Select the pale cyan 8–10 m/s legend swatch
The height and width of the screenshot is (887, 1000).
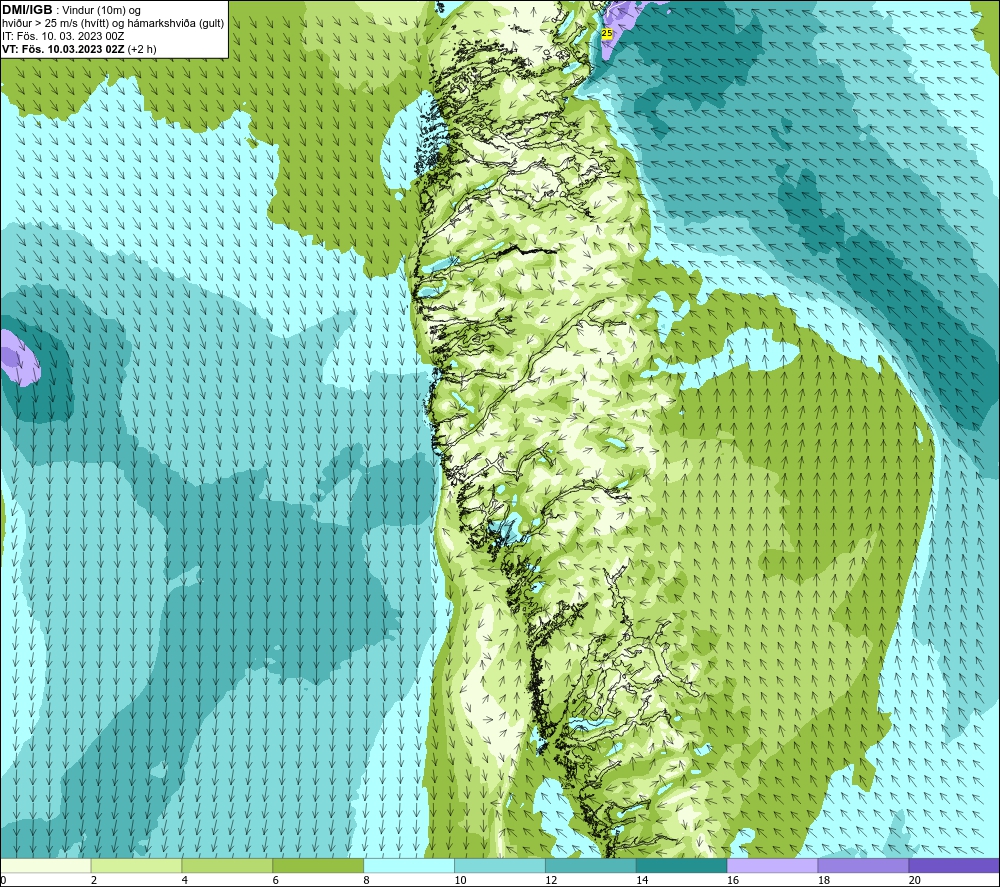click(409, 865)
